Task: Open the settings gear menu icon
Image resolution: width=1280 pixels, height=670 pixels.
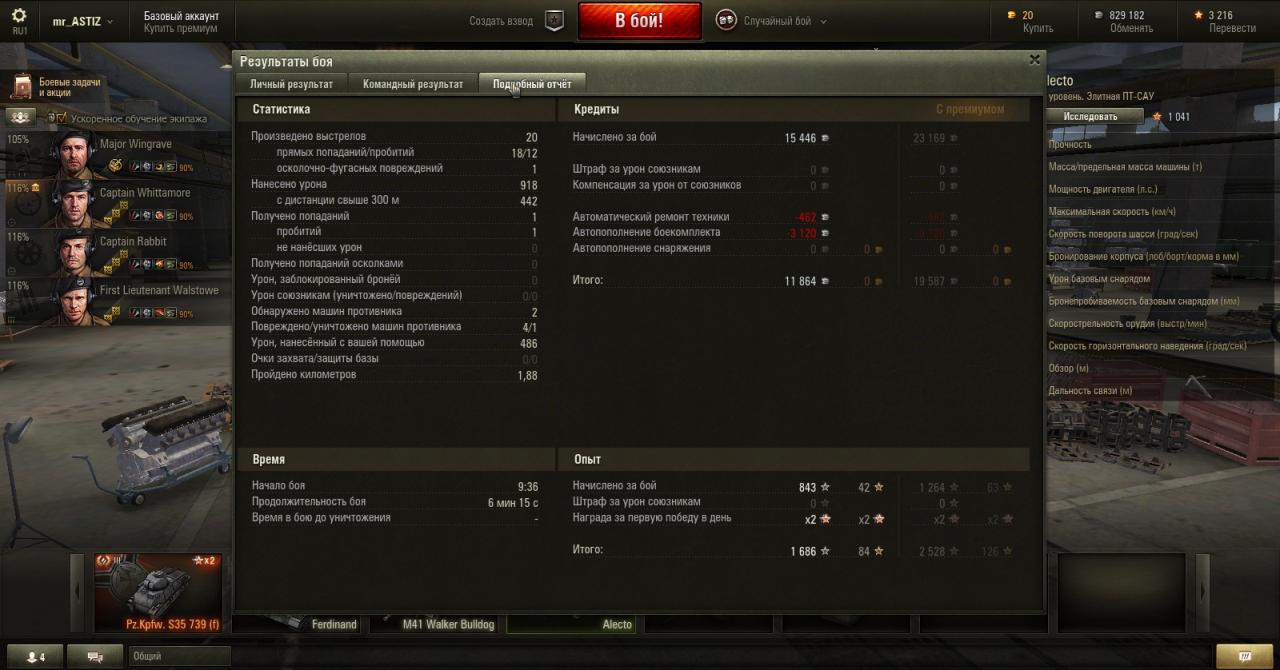Action: click(19, 15)
